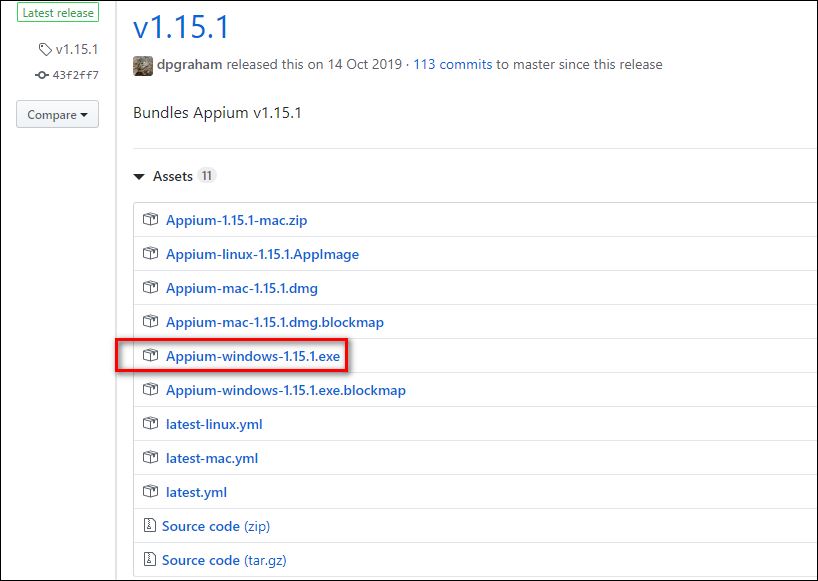818x581 pixels.
Task: Click the file icon beside Source code (tar.gz)
Action: coord(150,560)
